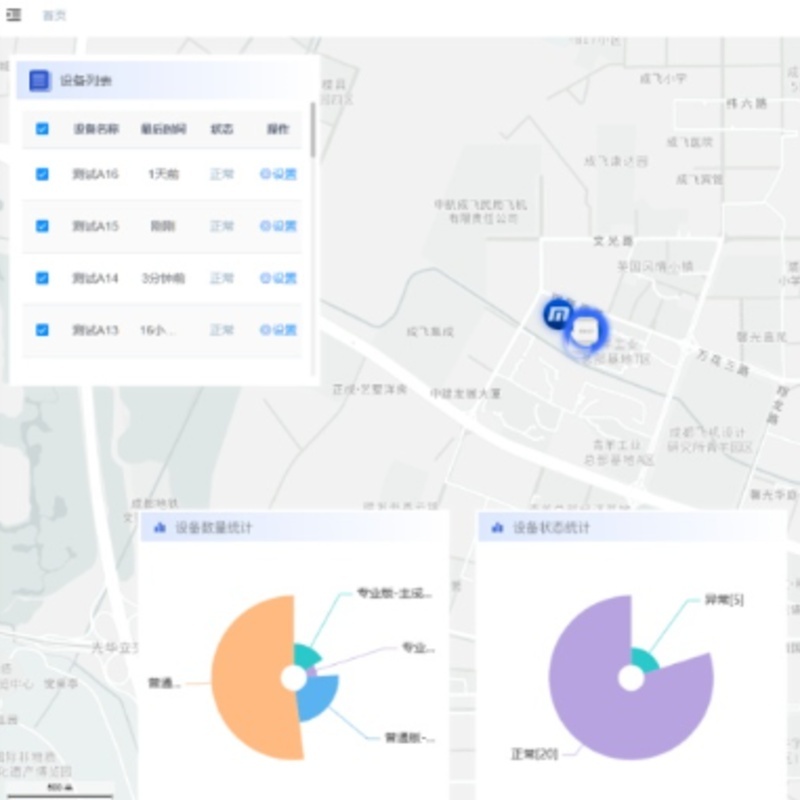Open 设置 for device 测试A13
This screenshot has height=800, width=800.
[278, 330]
